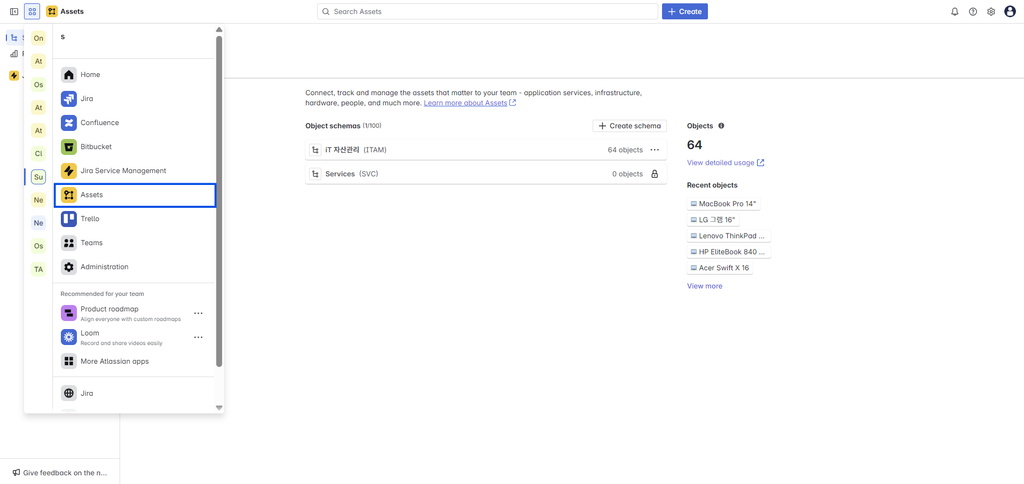The width and height of the screenshot is (1024, 484).
Task: Open Trello from the app list
Action: point(135,219)
